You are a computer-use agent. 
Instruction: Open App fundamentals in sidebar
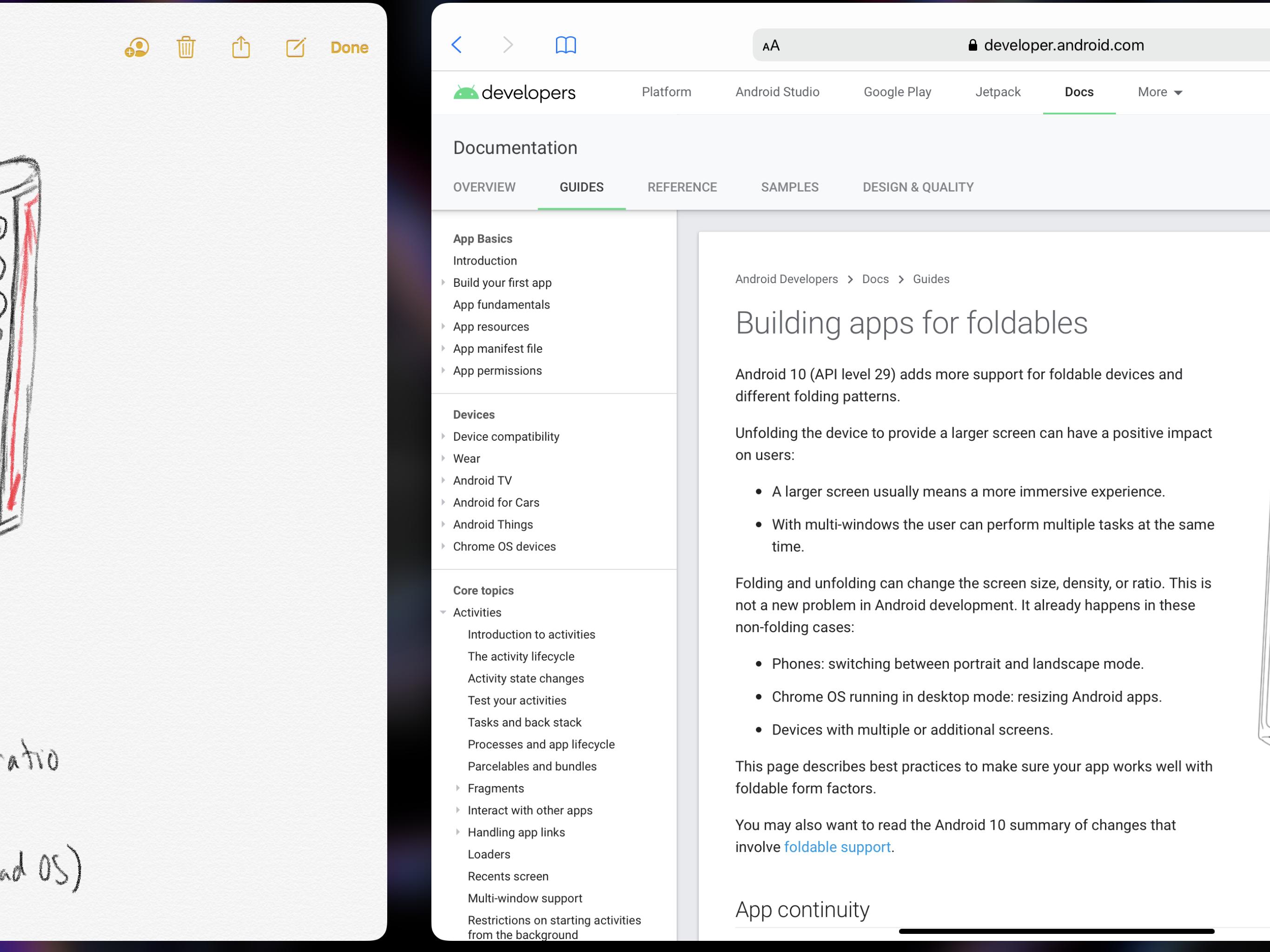501,304
